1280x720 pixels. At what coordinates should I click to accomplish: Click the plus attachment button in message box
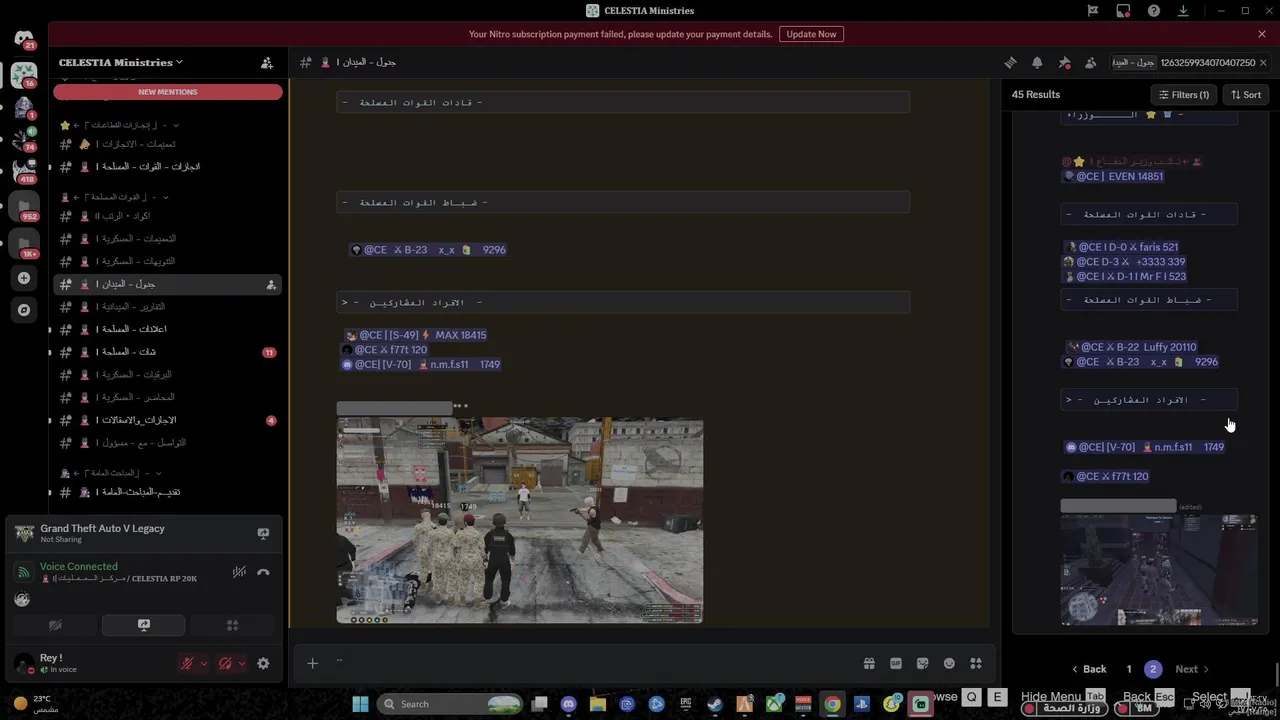(312, 663)
